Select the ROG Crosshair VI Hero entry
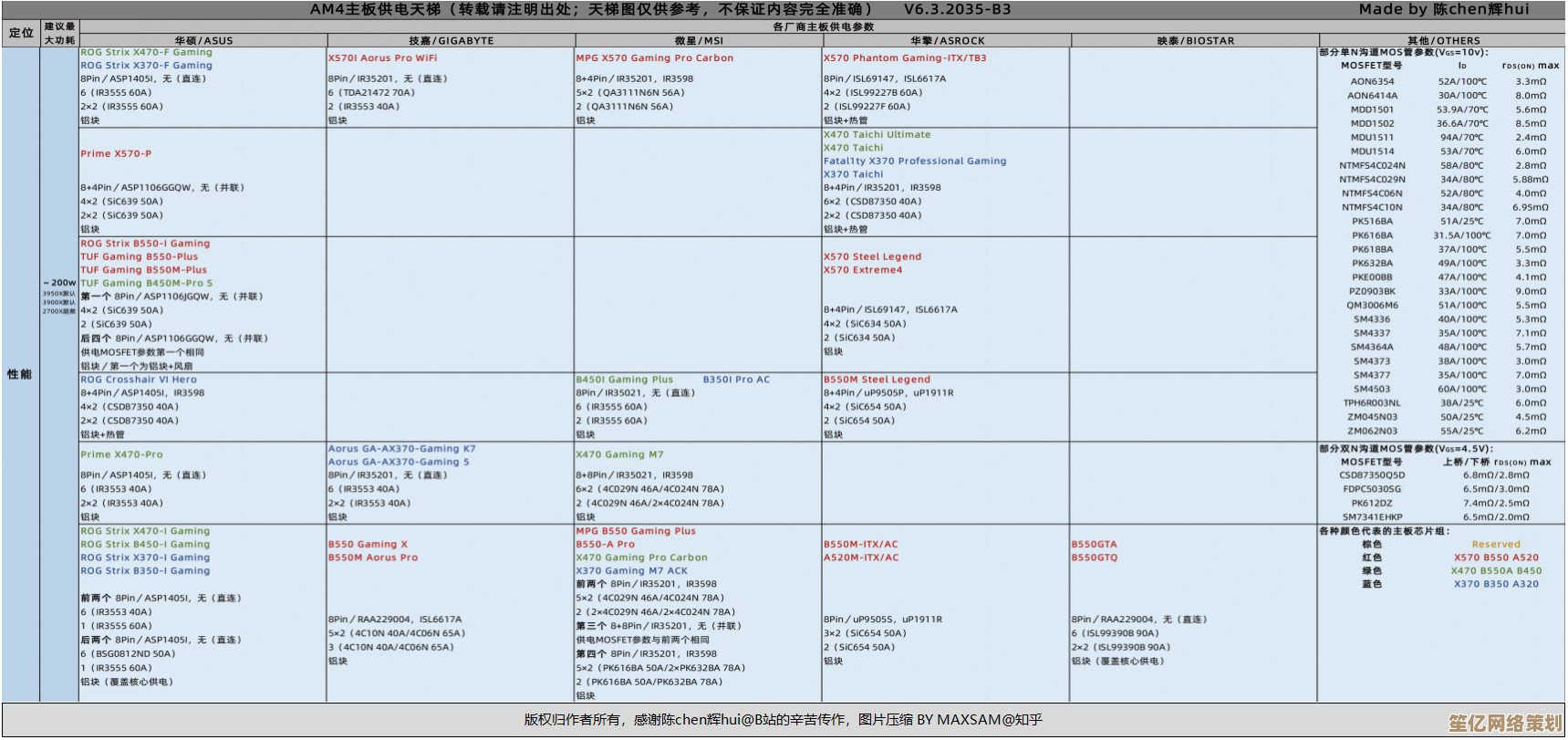Image resolution: width=1568 pixels, height=740 pixels. point(138,380)
